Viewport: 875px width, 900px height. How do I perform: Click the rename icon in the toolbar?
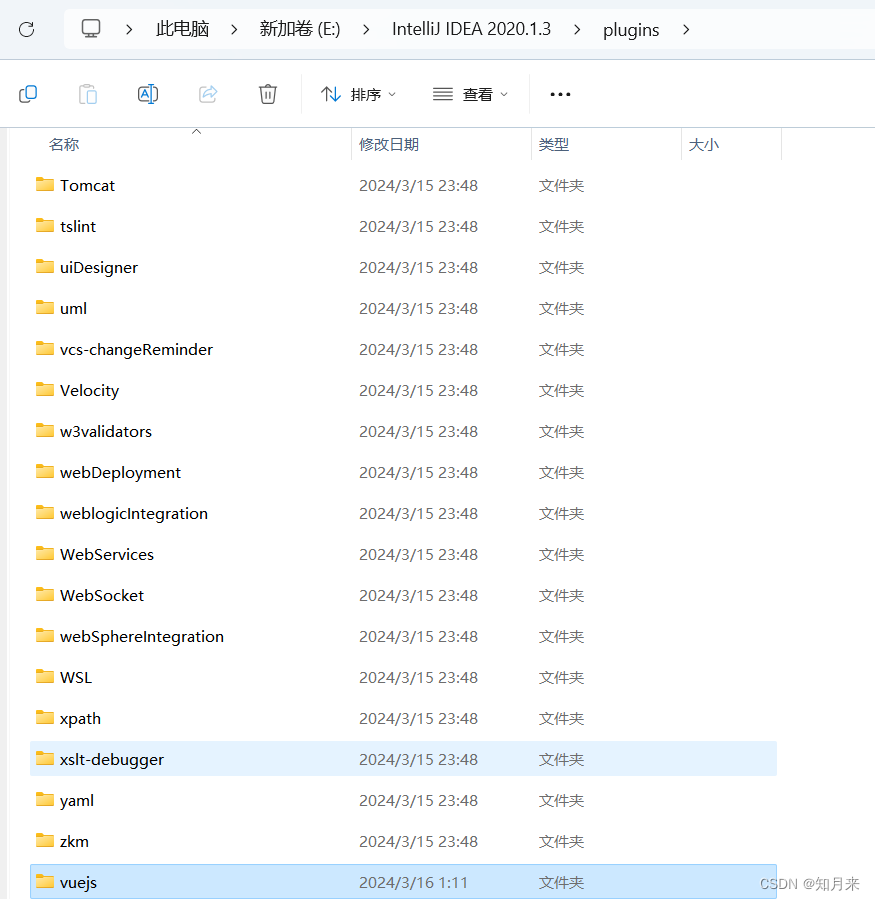pos(148,94)
